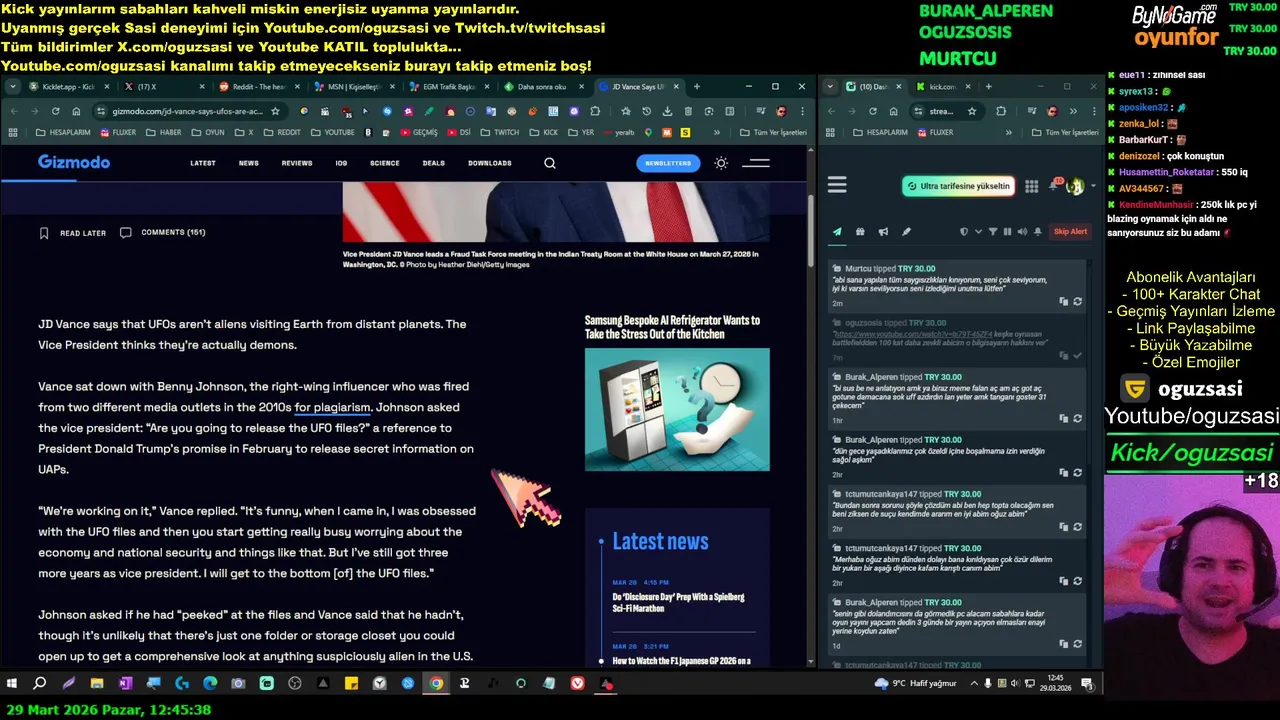Select paper plane activity feed tab

pyautogui.click(x=837, y=232)
